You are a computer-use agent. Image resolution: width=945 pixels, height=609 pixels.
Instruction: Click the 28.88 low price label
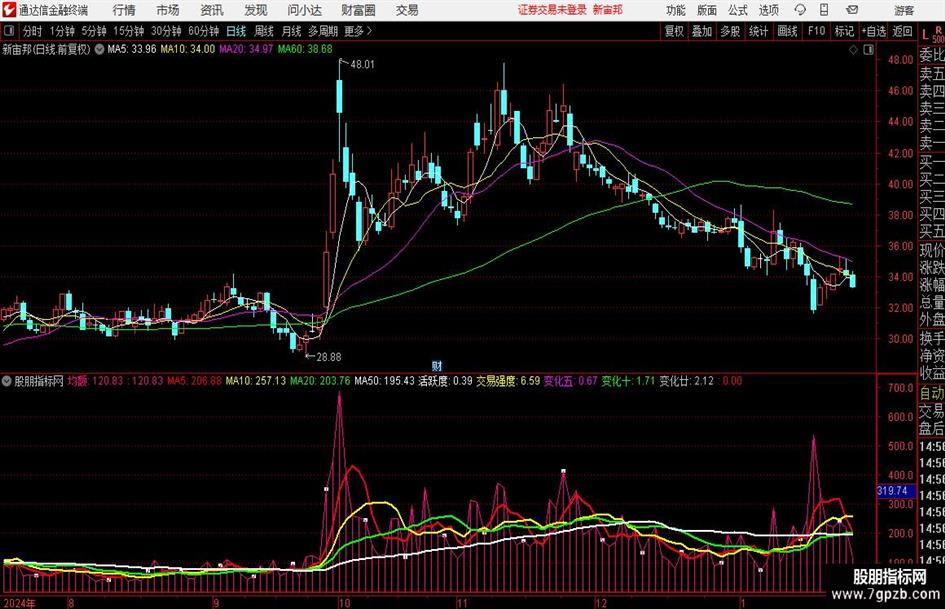pos(328,357)
